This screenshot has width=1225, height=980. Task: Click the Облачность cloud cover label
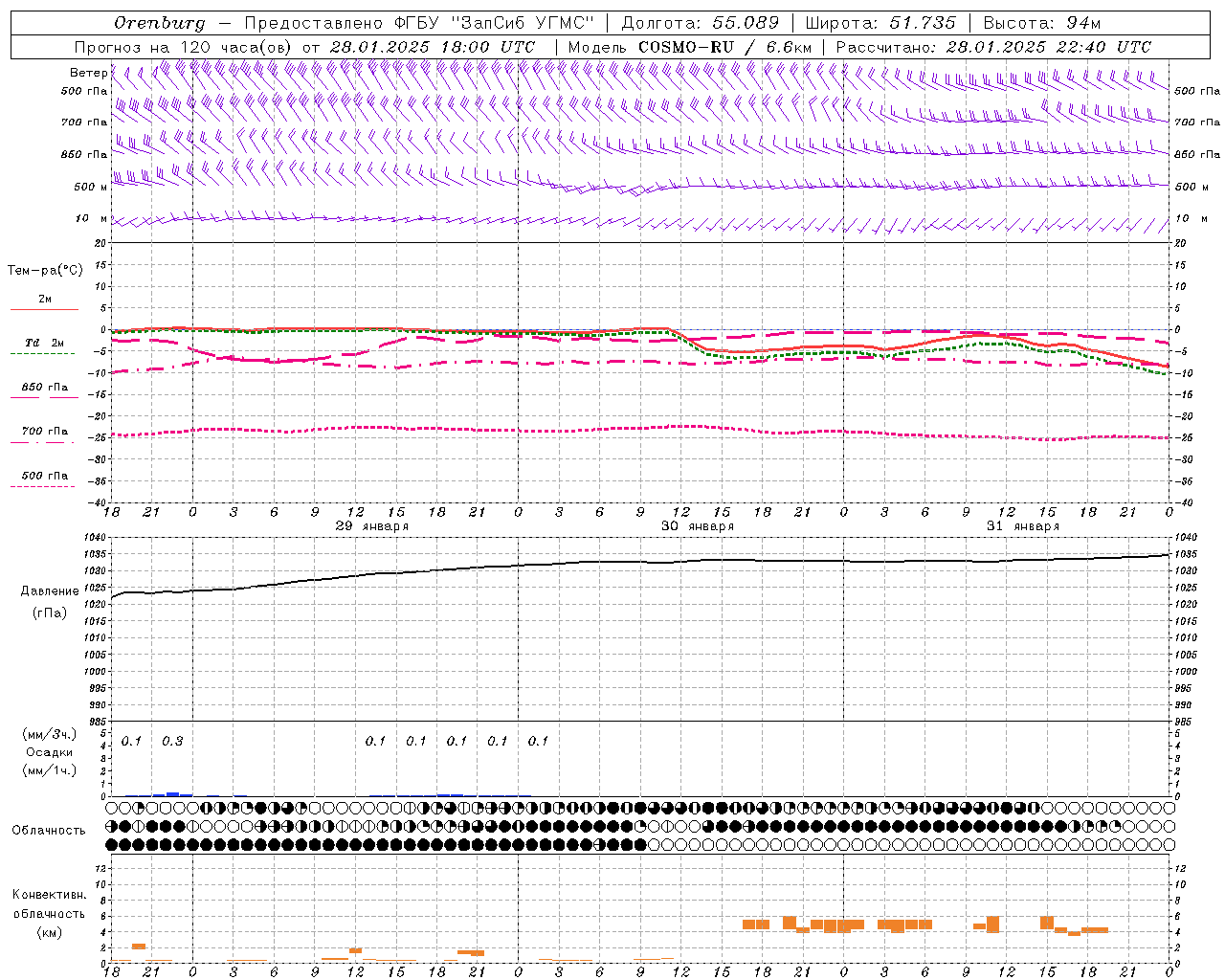(x=49, y=831)
